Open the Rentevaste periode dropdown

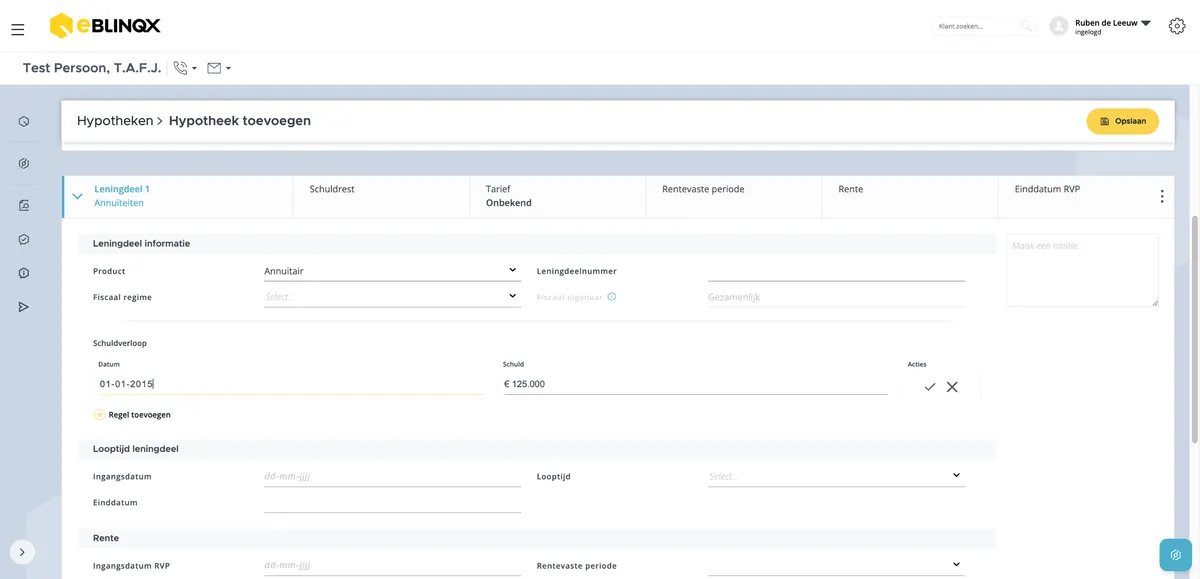click(836, 566)
